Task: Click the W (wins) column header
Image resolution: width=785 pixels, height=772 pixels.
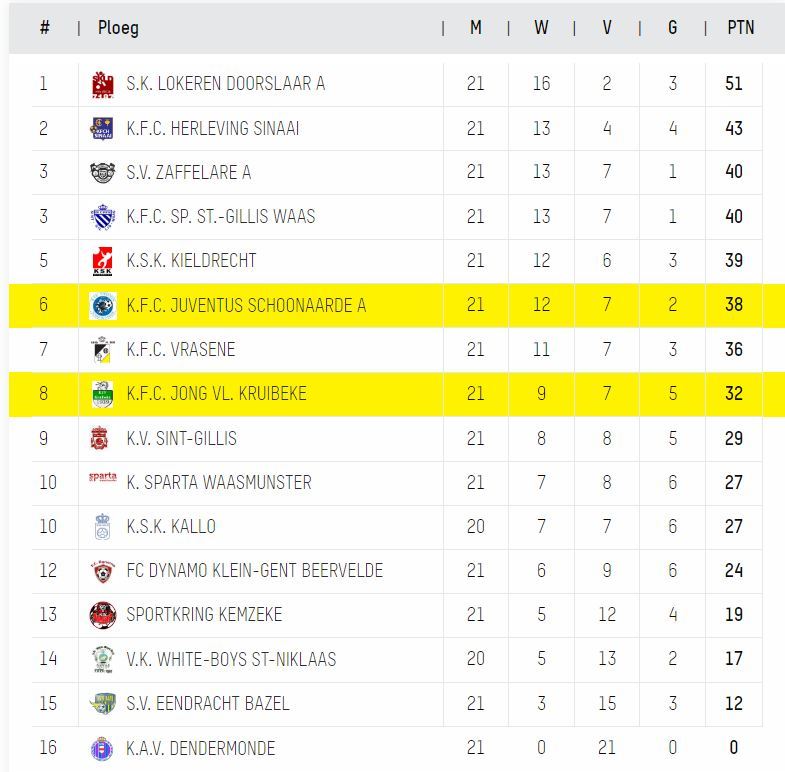Action: pos(541,28)
